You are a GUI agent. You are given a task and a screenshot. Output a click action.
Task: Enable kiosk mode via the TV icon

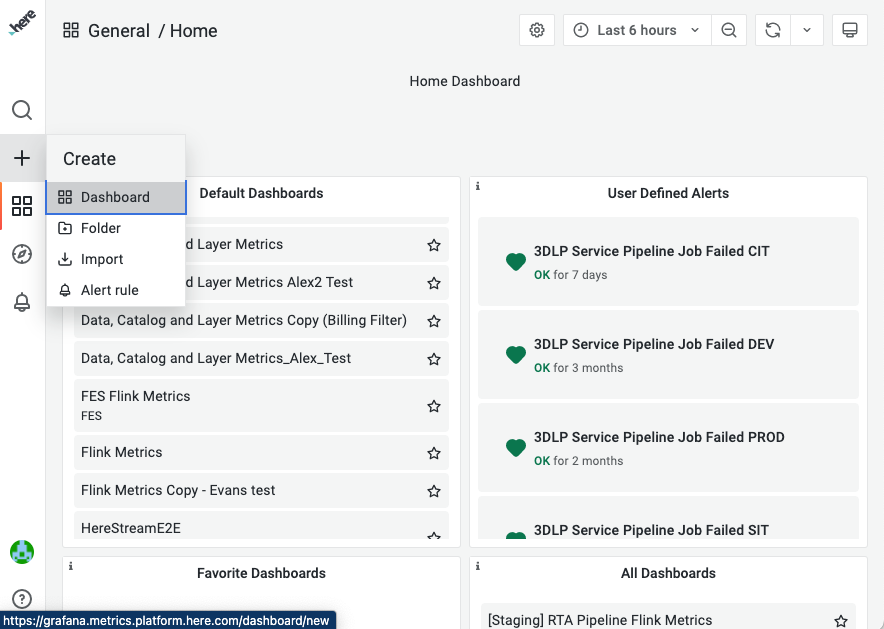(849, 30)
